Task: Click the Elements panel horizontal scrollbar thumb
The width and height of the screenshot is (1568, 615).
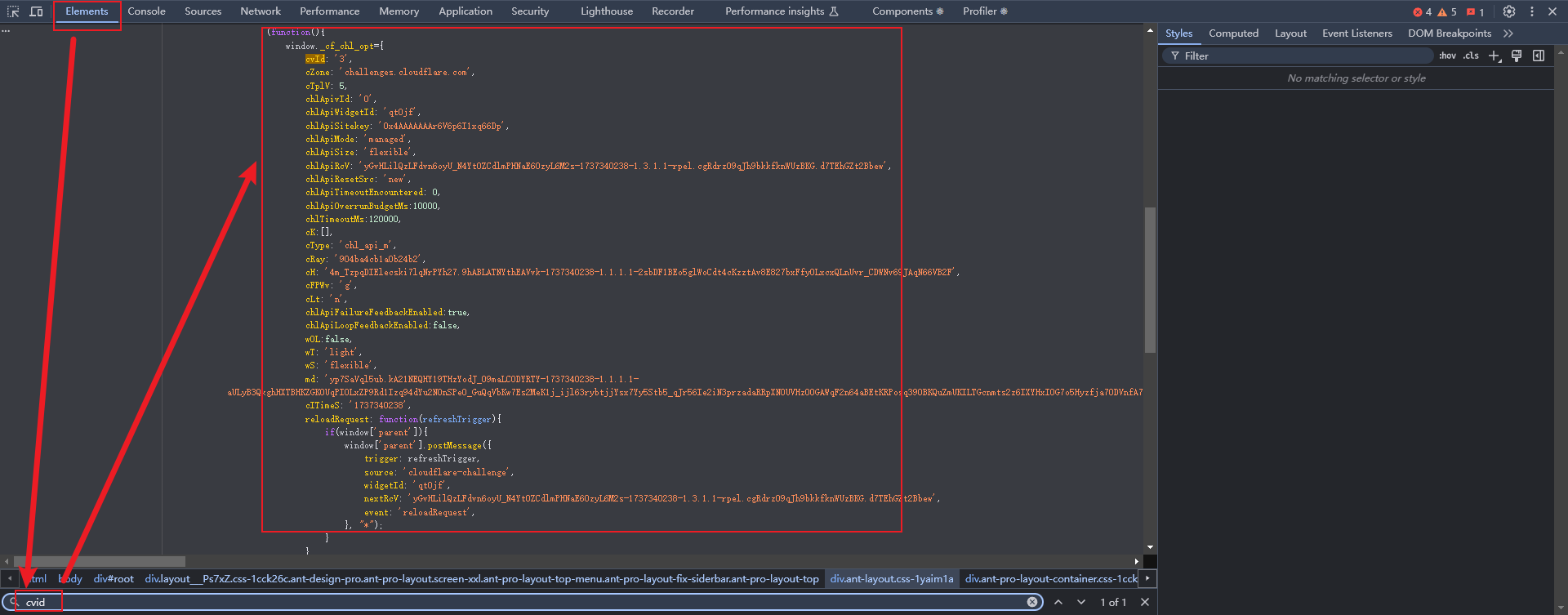Action: [x=99, y=561]
